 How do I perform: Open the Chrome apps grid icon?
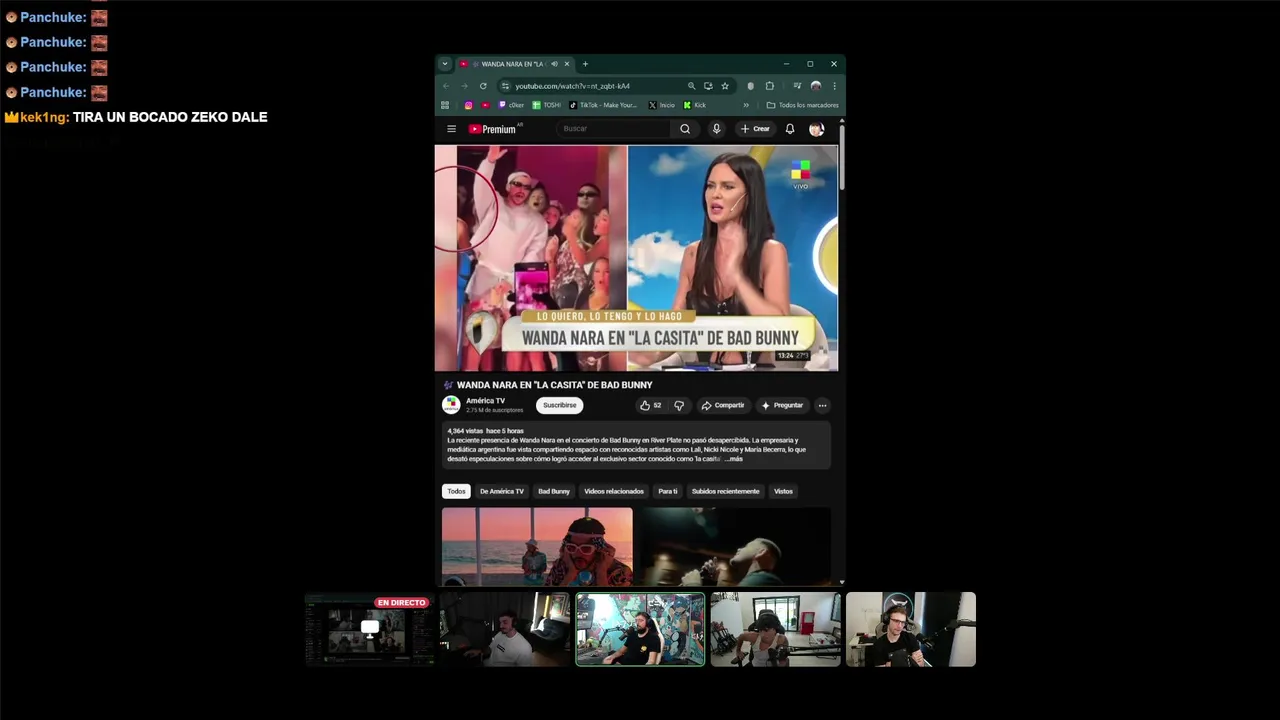tap(445, 105)
